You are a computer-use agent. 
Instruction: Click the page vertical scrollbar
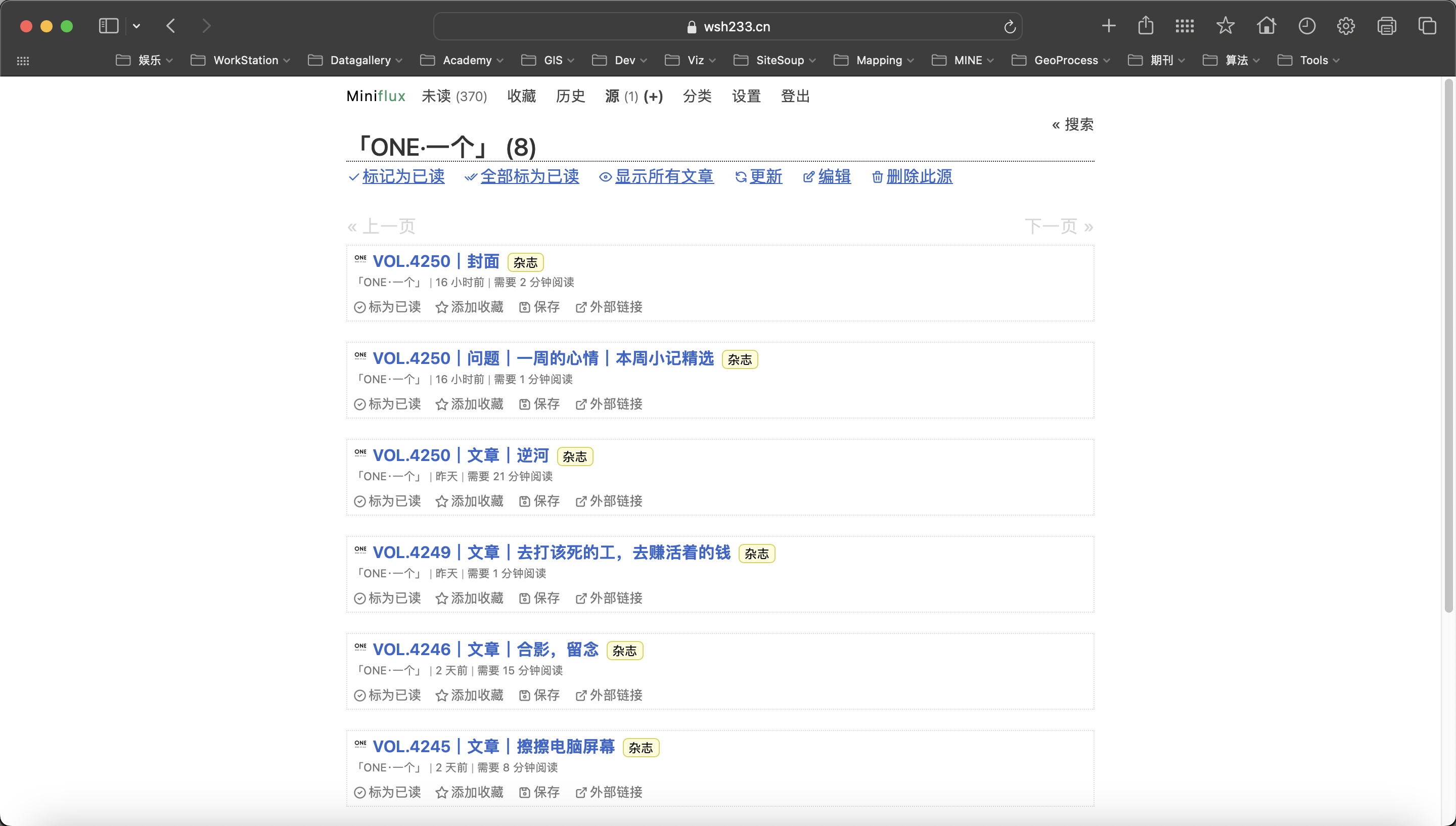pos(1448,346)
